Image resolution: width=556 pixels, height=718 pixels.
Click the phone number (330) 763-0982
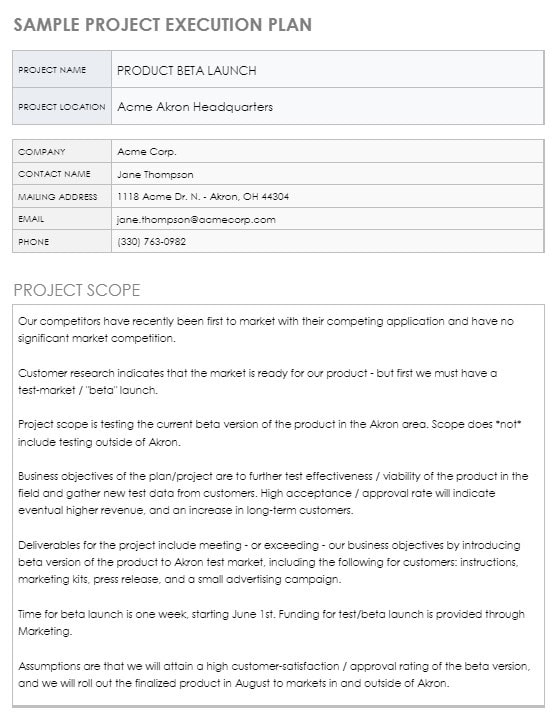(x=152, y=242)
